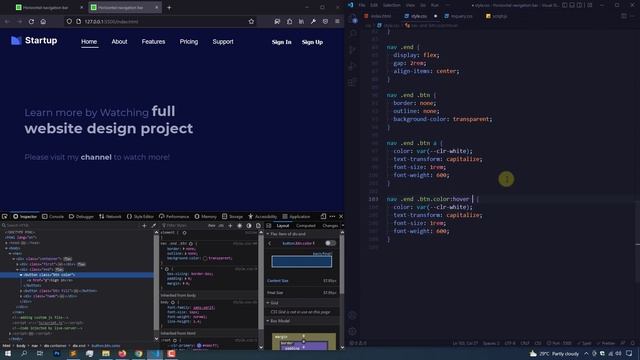Select the highlighted button btn color node
The image size is (640, 360).
pos(77,275)
